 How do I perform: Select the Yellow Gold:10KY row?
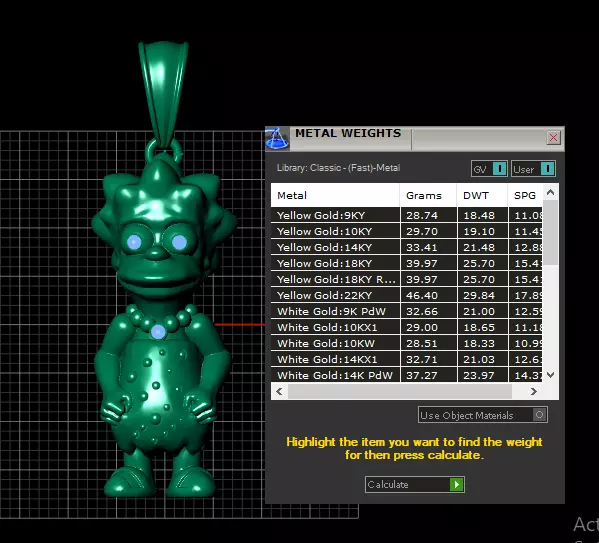pos(406,231)
